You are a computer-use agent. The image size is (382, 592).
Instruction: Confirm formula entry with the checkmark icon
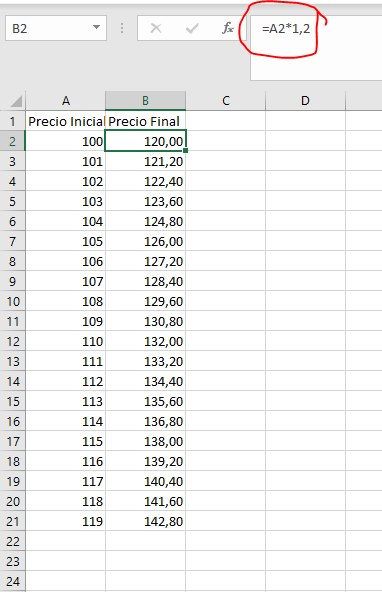(x=192, y=28)
